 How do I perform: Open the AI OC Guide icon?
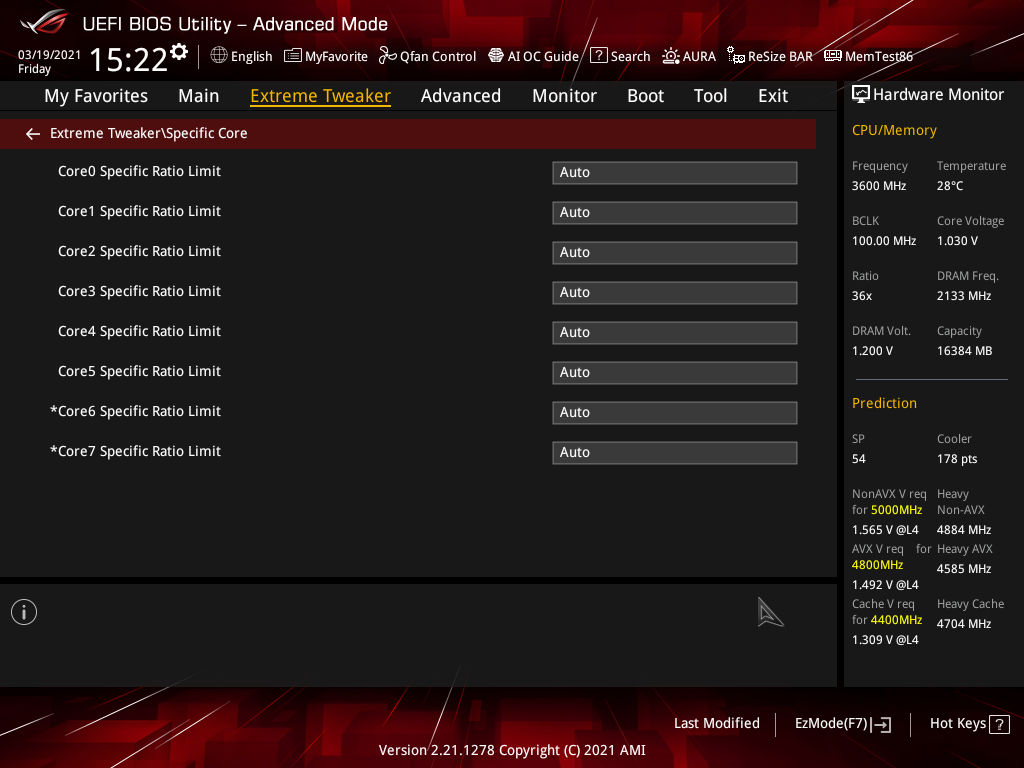(496, 56)
